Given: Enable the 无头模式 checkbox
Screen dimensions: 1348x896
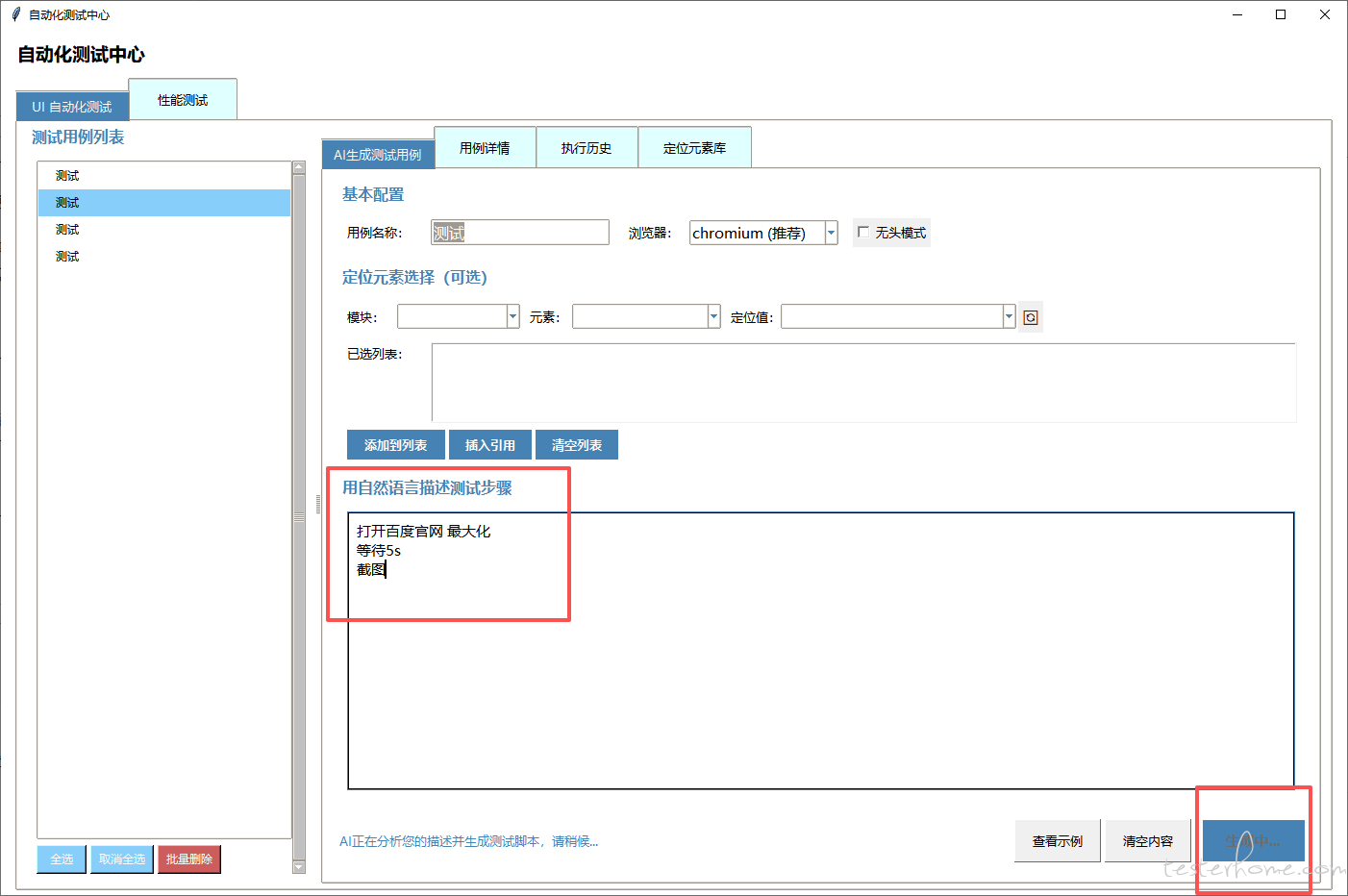Looking at the screenshot, I should coord(863,232).
